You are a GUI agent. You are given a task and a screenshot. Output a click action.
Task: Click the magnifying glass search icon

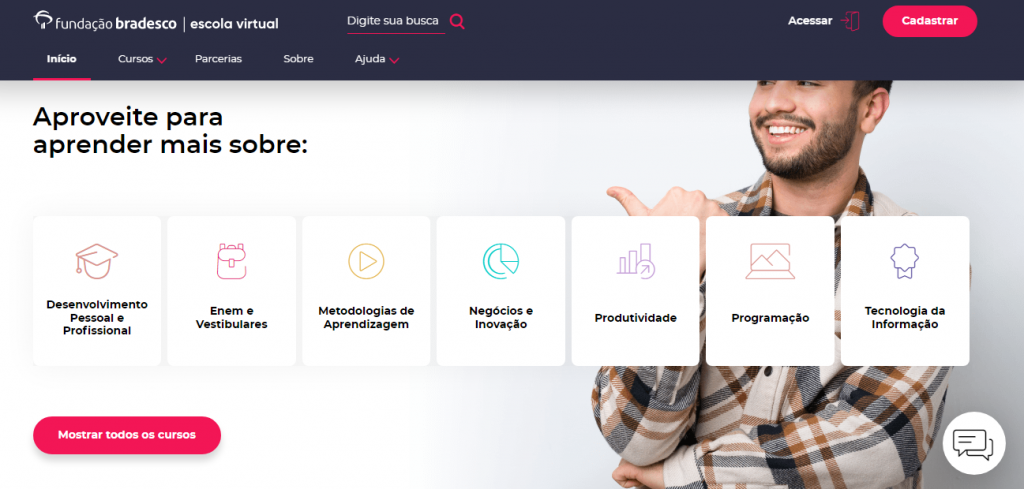457,22
